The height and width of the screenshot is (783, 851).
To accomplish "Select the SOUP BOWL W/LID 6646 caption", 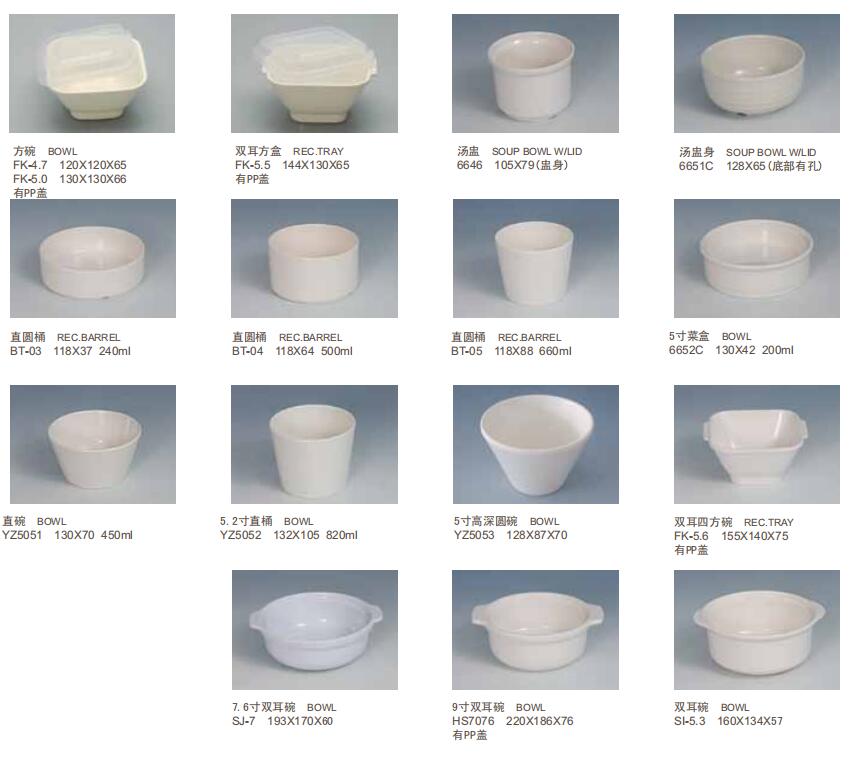I will tap(519, 158).
